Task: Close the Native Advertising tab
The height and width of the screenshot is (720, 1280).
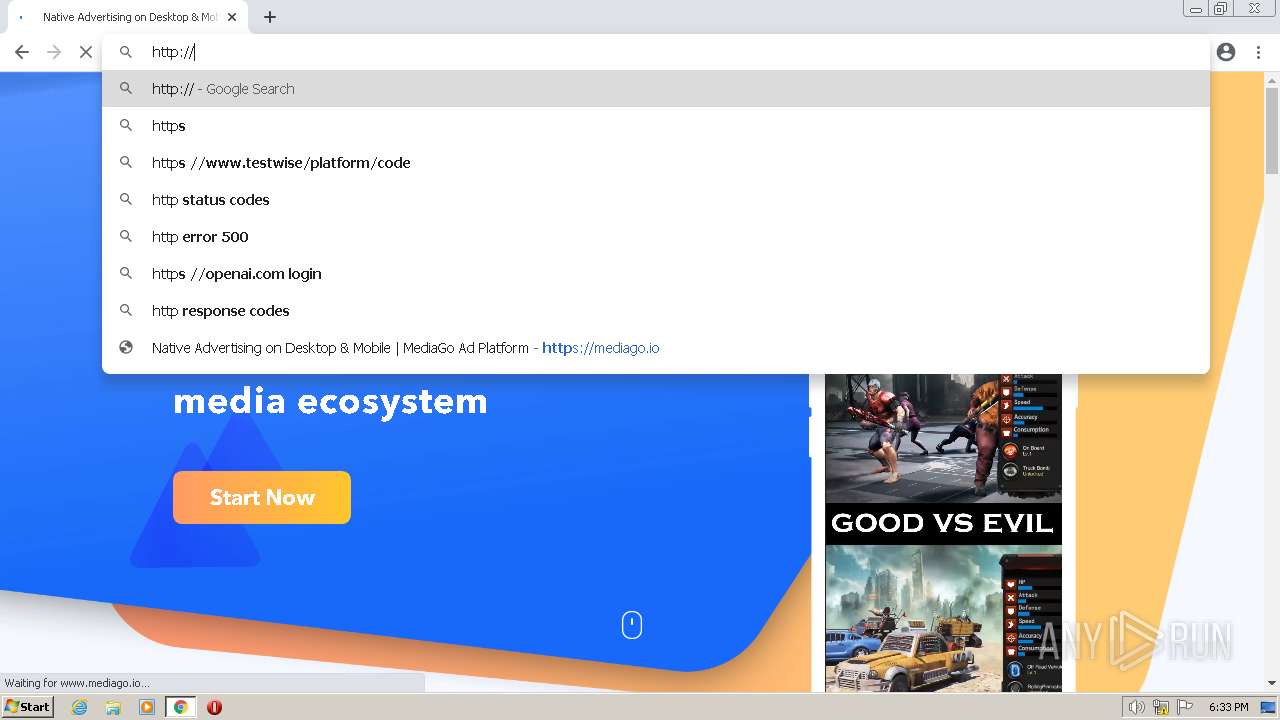Action: pos(232,17)
